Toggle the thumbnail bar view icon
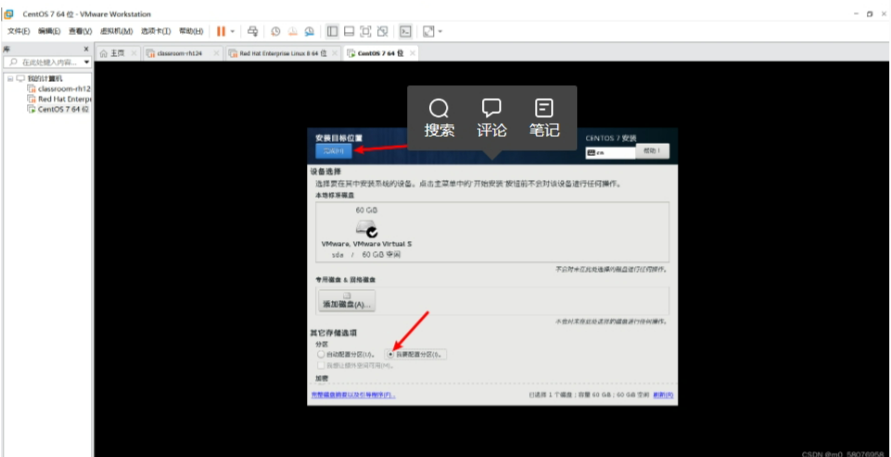 point(349,31)
